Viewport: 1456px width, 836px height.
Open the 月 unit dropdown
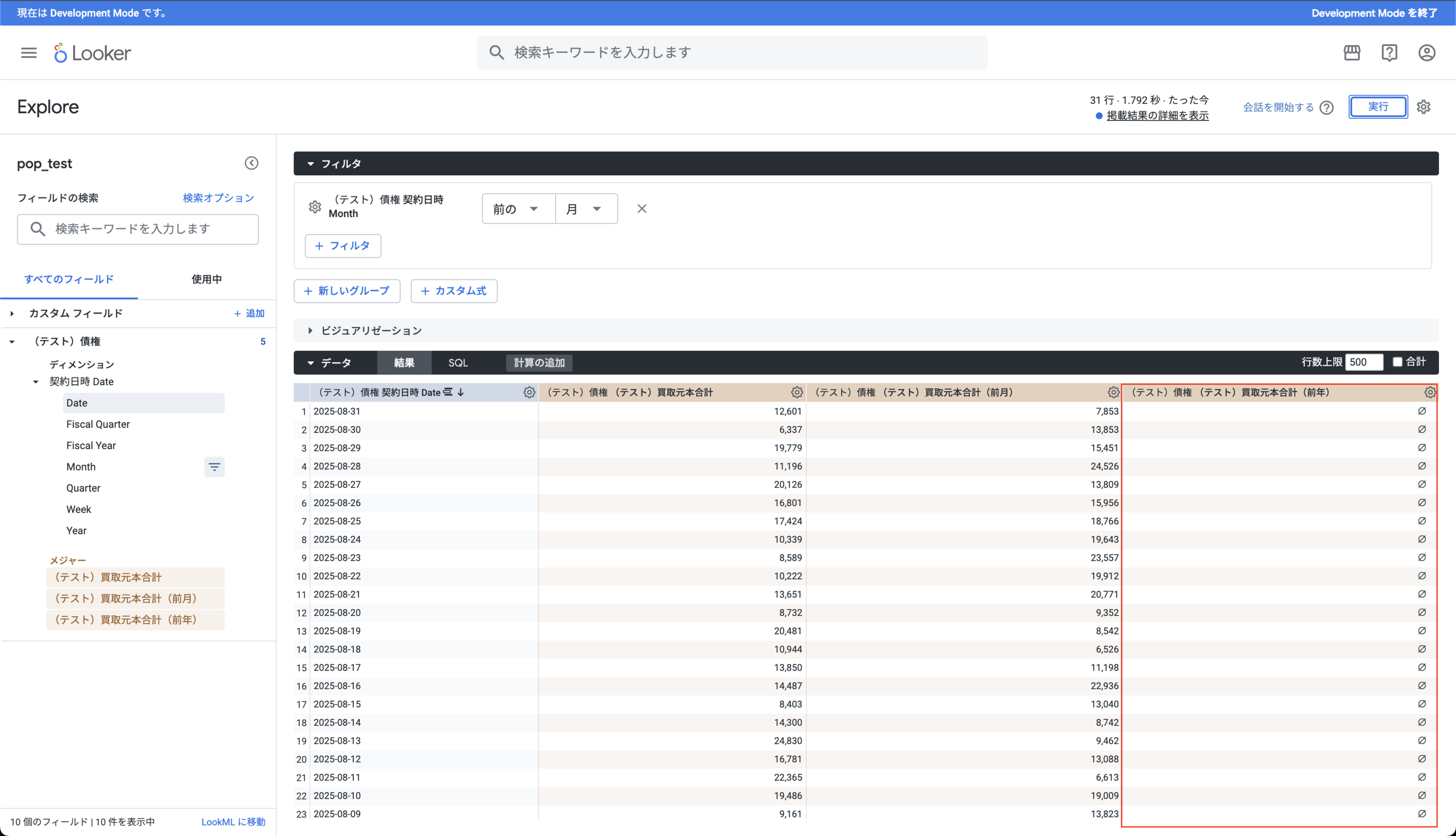click(x=585, y=209)
